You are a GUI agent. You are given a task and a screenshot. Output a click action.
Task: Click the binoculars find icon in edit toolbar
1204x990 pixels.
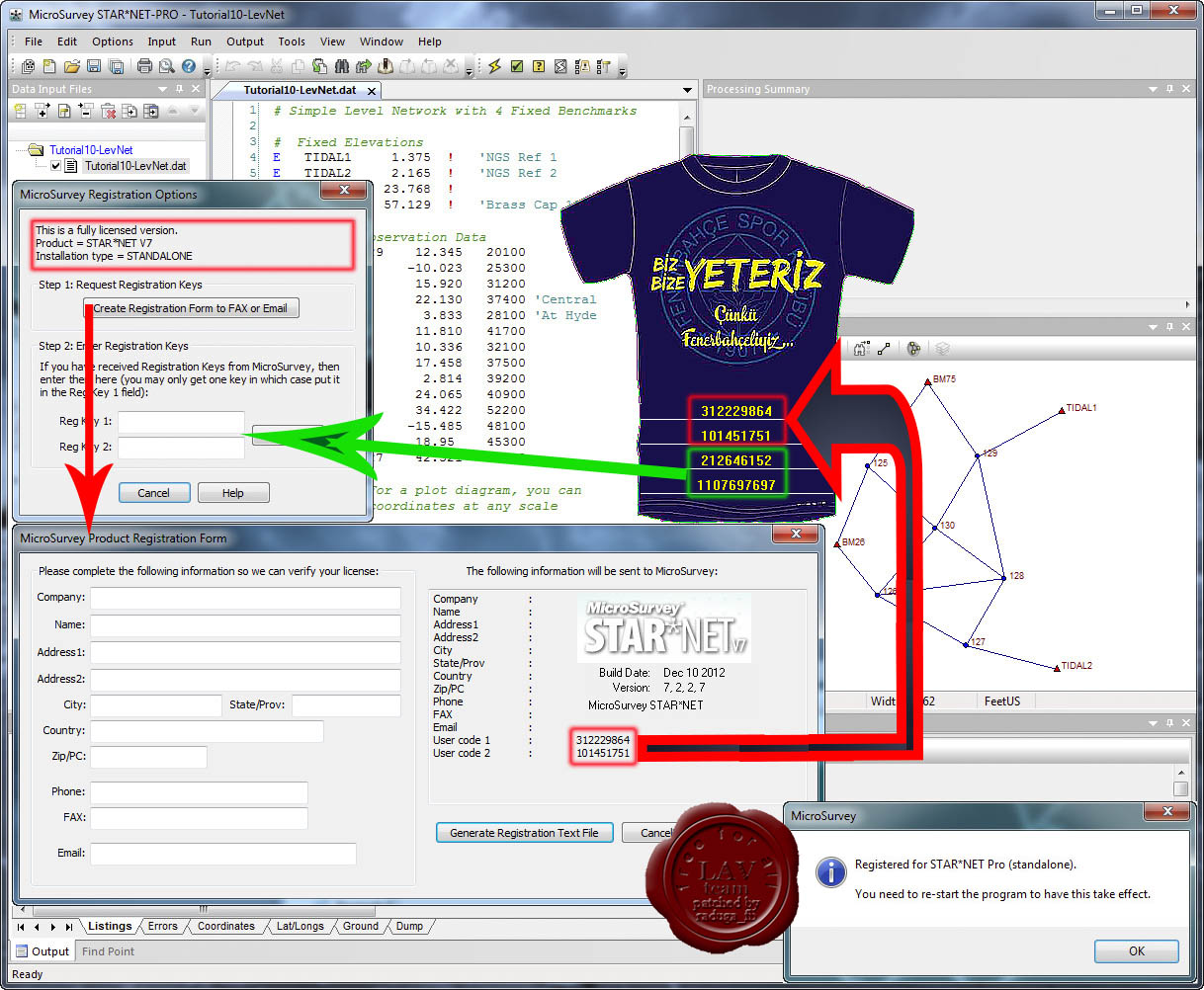pyautogui.click(x=342, y=66)
